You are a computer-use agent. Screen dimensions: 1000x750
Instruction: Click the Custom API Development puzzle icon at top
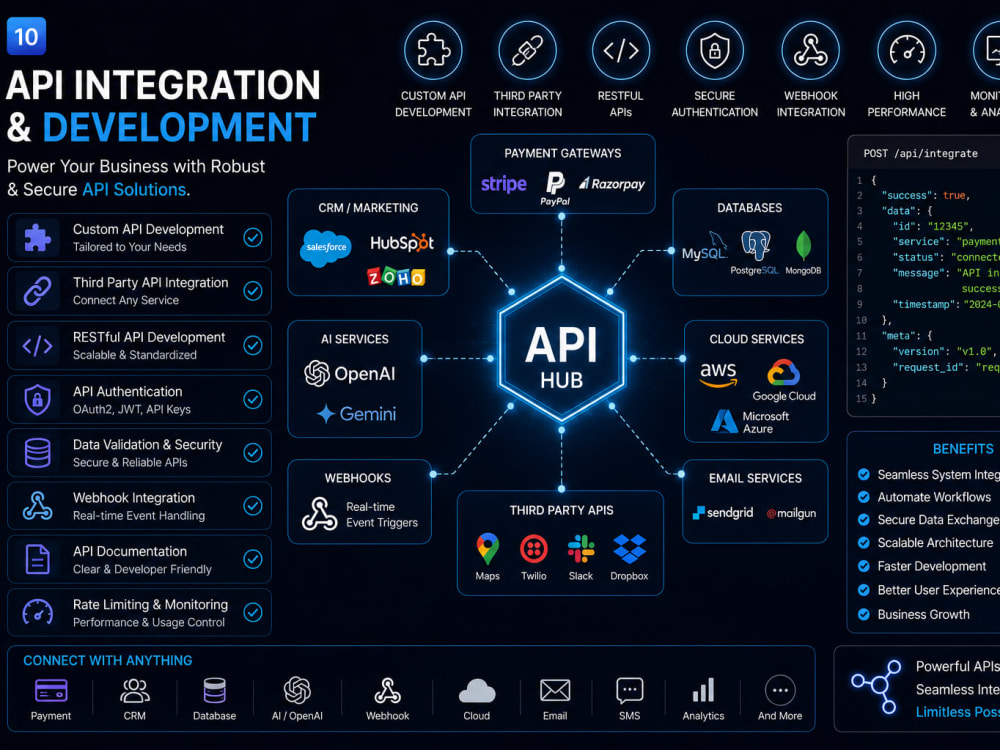coord(433,50)
